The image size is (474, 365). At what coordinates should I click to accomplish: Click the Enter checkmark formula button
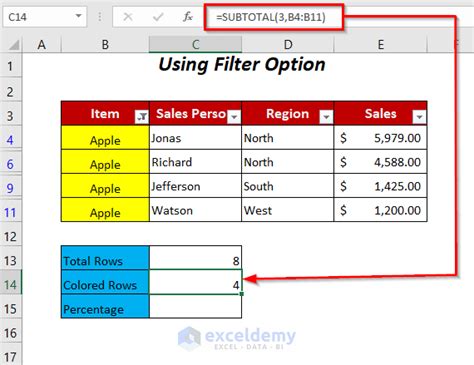click(158, 17)
